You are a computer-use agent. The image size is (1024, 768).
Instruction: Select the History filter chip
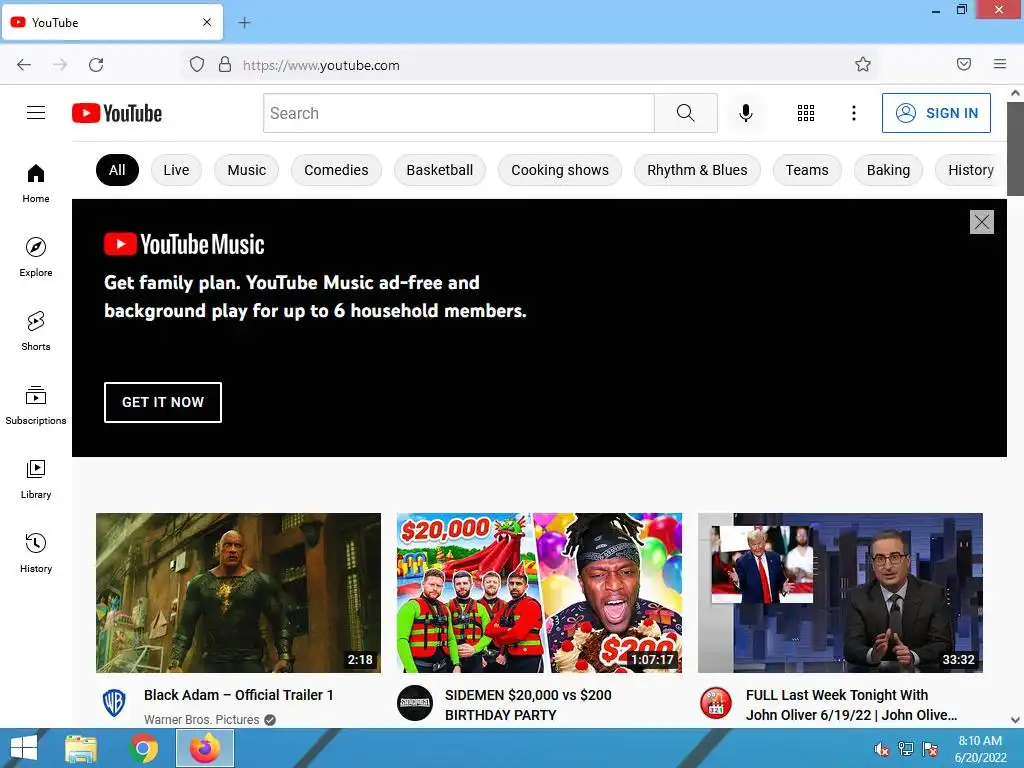pyautogui.click(x=970, y=170)
